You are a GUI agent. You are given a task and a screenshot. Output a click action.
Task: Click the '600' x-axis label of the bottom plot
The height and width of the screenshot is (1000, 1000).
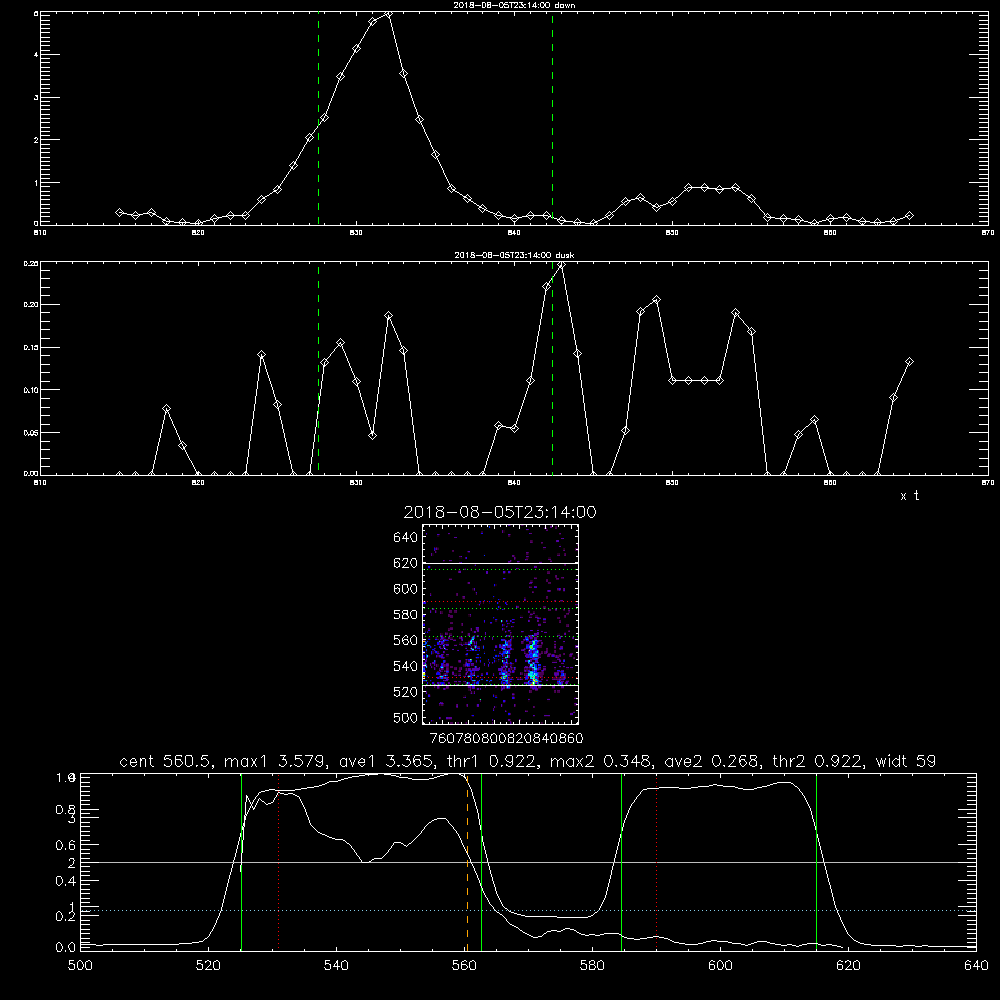click(x=720, y=966)
